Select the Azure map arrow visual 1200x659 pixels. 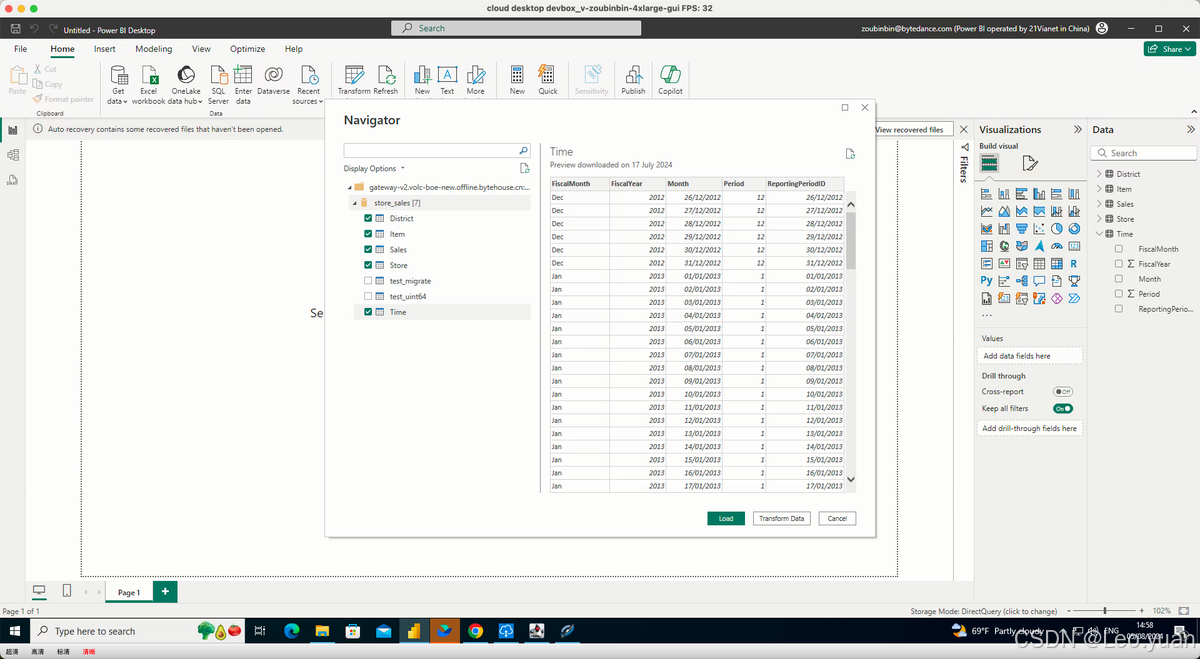[1039, 246]
